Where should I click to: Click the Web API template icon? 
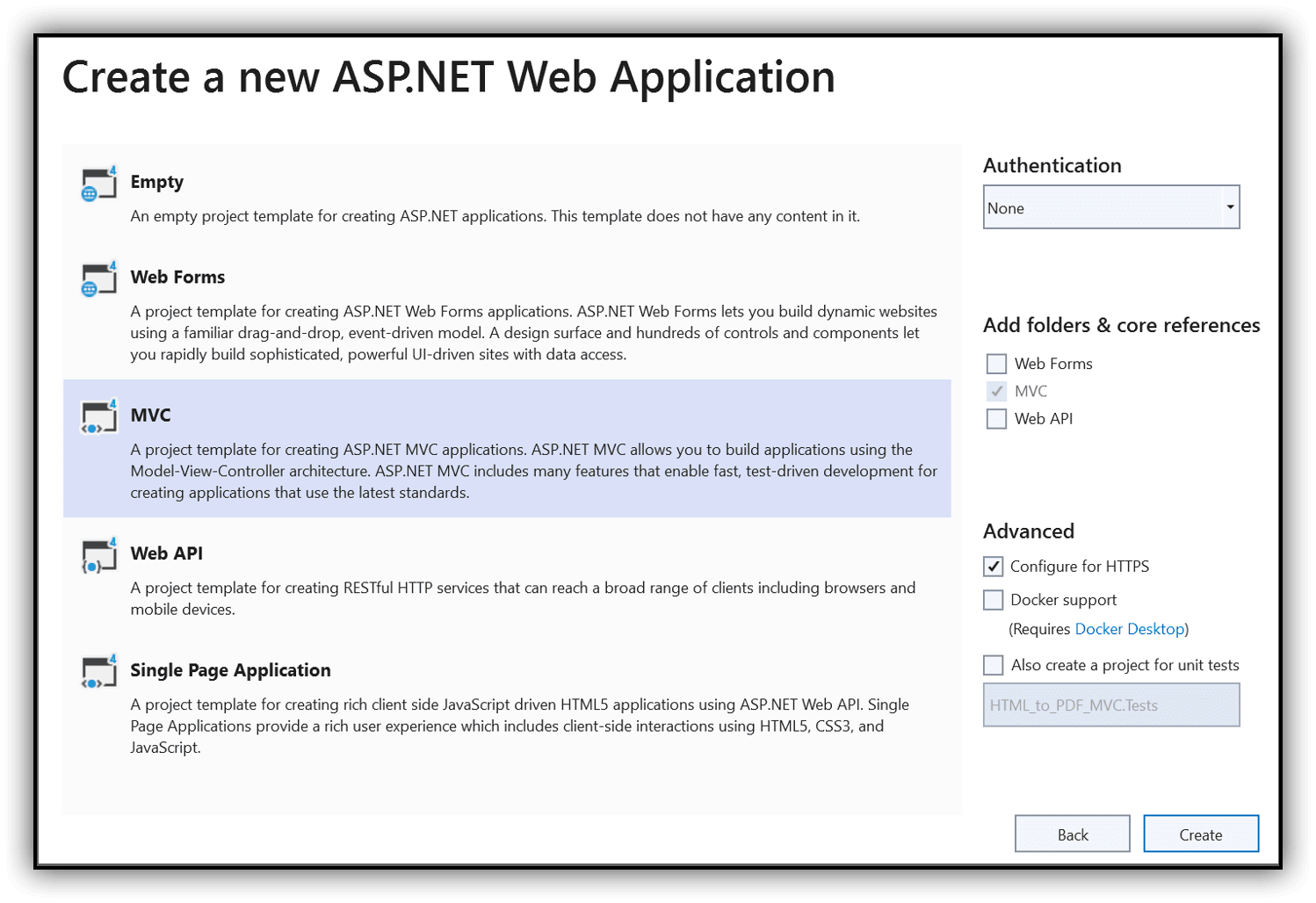pos(97,554)
